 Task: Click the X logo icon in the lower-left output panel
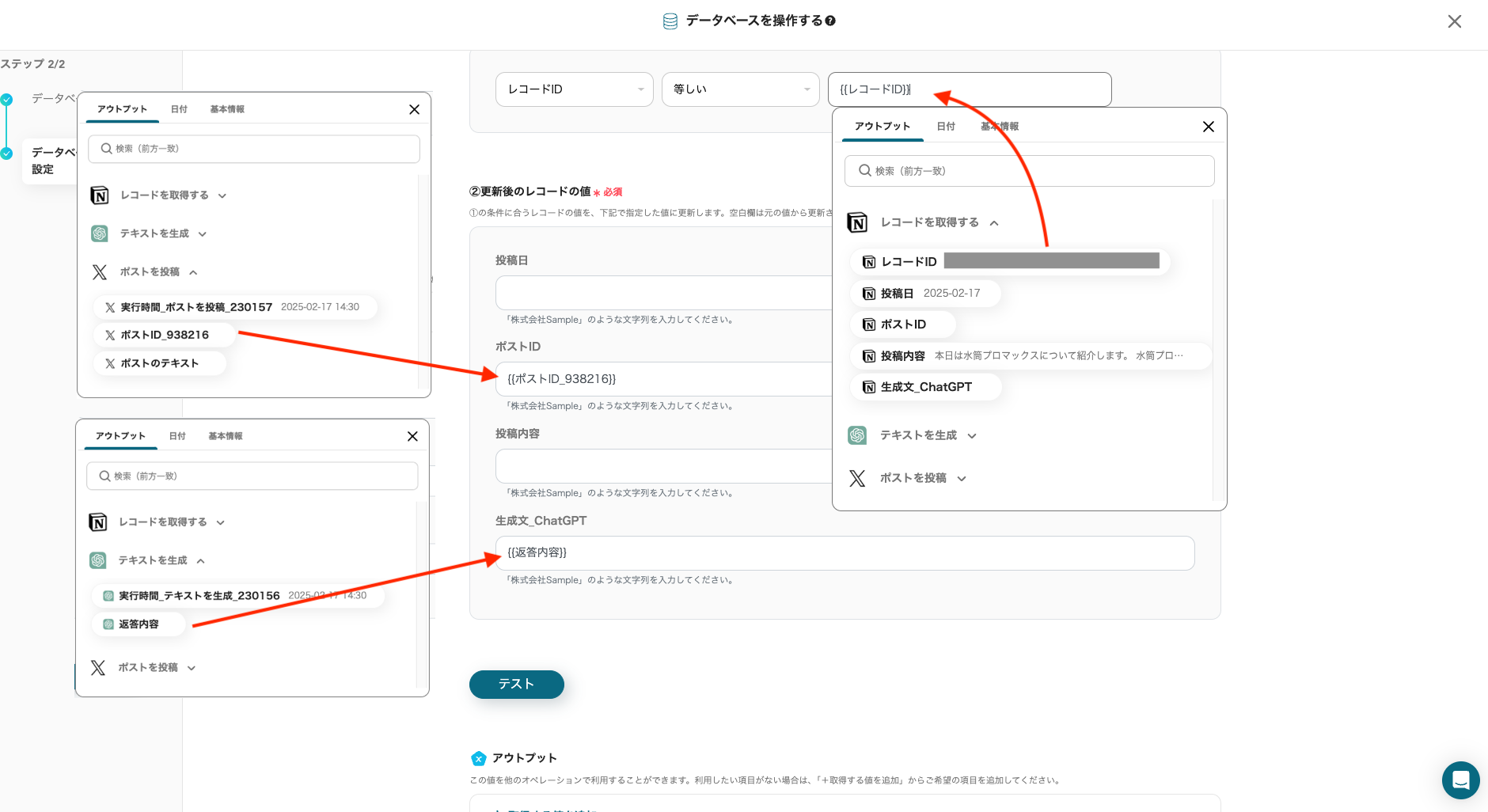(98, 668)
